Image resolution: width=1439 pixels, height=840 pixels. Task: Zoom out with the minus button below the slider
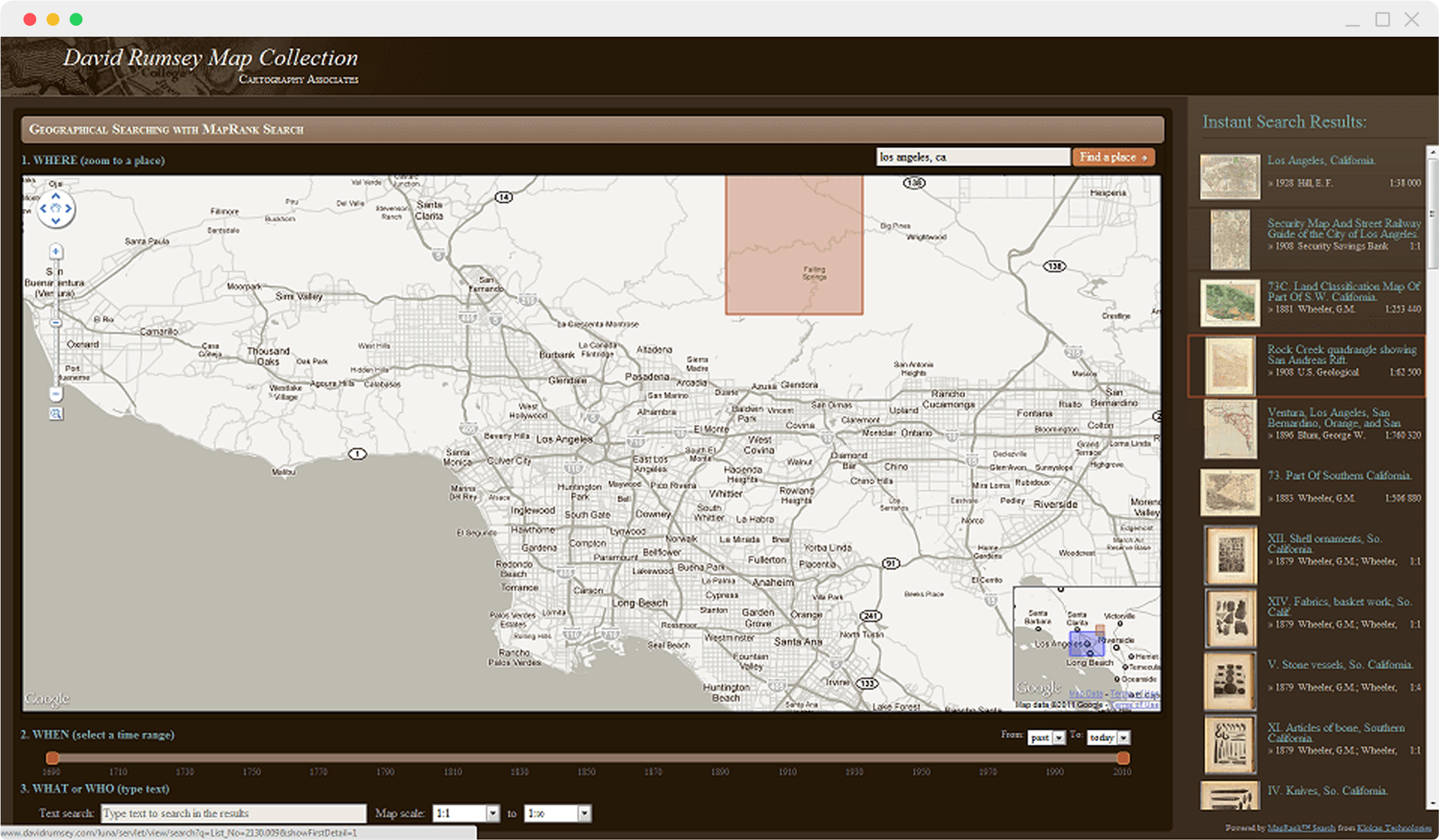56,394
